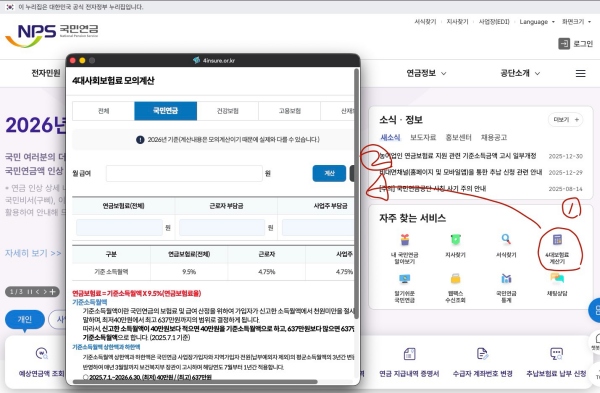The image size is (600, 393).
Task: Click the 기준 소득월액 row label
Action: pos(111,272)
